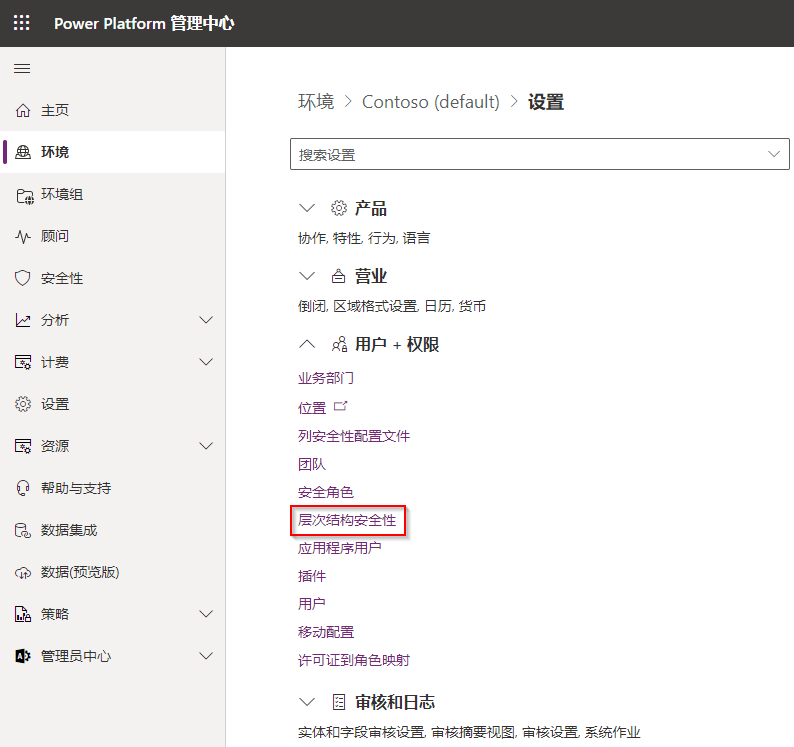
Task: Click the headset icon beside 帮助与支持
Action: coord(23,488)
